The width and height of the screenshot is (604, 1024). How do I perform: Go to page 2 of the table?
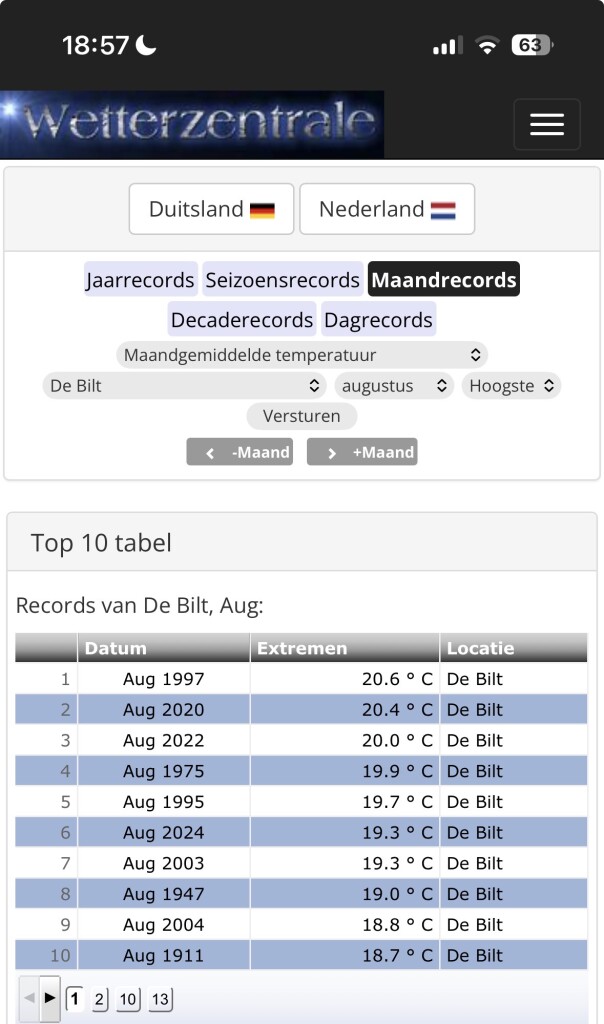(x=99, y=998)
